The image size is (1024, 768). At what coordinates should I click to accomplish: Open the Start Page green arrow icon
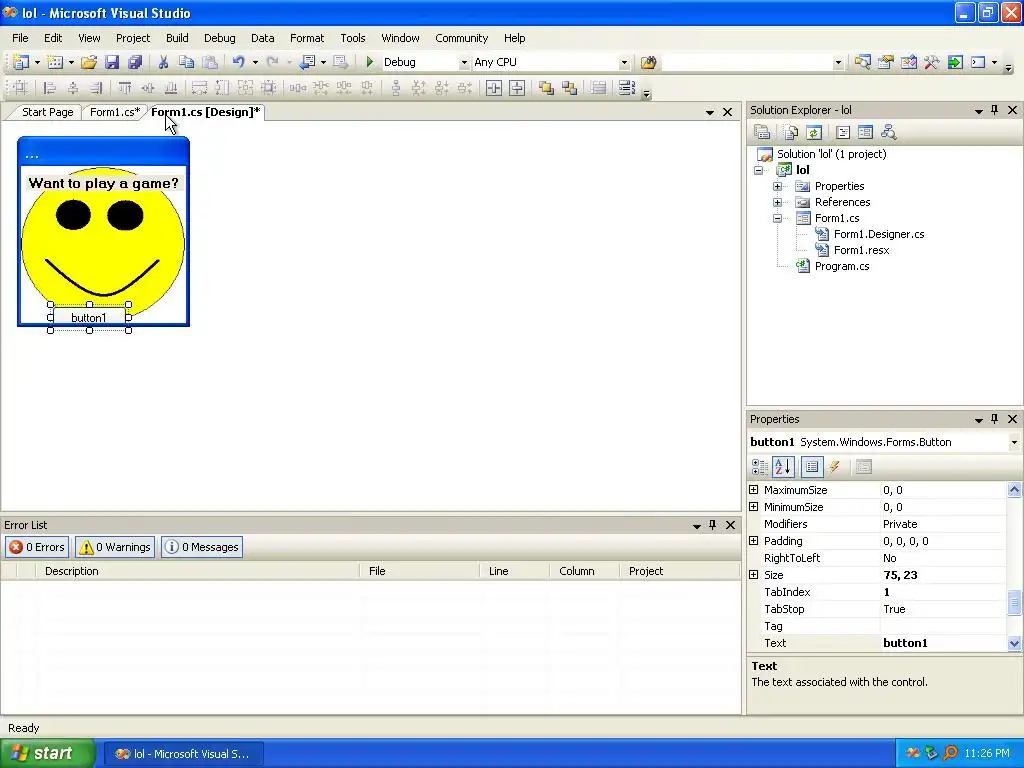(x=955, y=63)
